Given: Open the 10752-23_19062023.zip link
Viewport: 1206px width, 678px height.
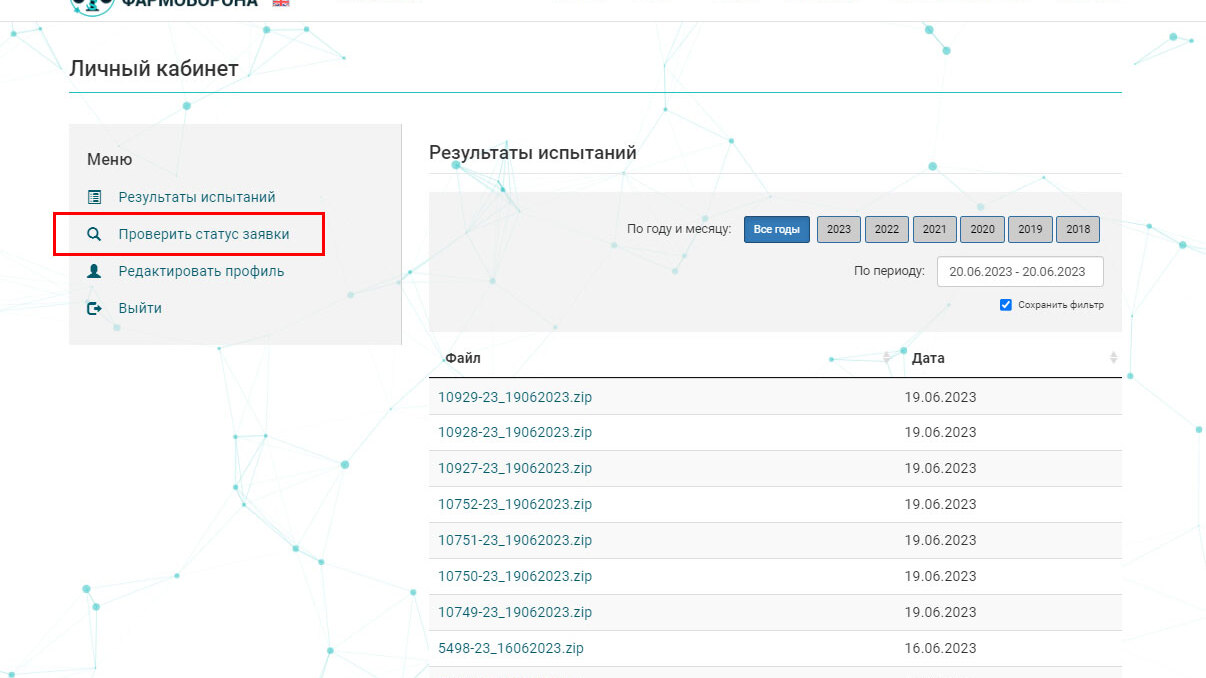Looking at the screenshot, I should point(515,504).
